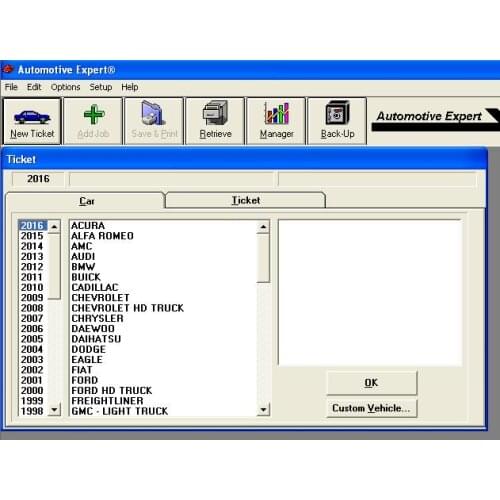
Task: Open the Options menu
Action: pyautogui.click(x=65, y=87)
